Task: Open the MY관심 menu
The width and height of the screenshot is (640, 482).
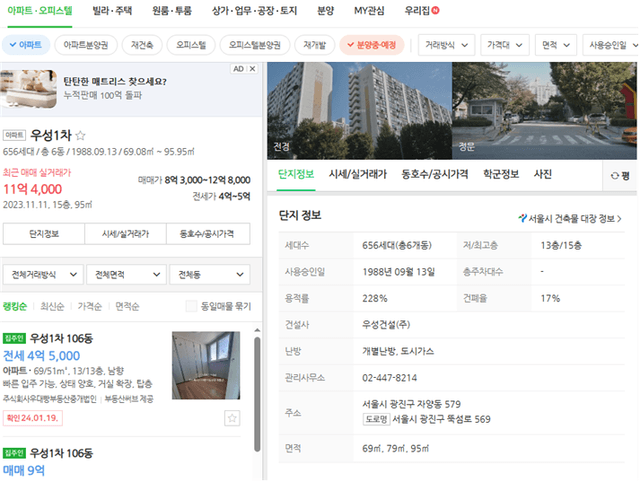Action: coord(369,11)
